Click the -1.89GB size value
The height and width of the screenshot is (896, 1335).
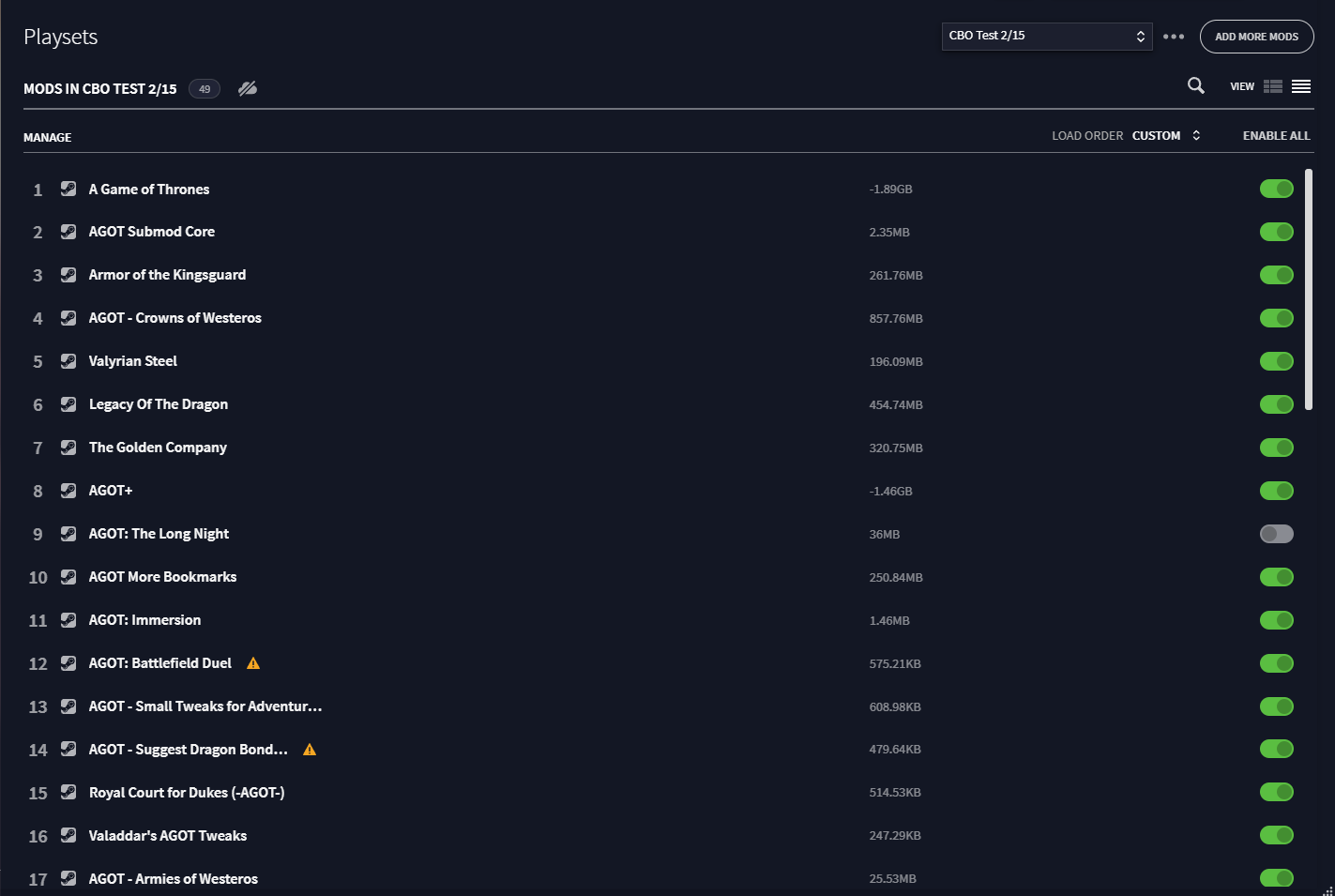890,190
